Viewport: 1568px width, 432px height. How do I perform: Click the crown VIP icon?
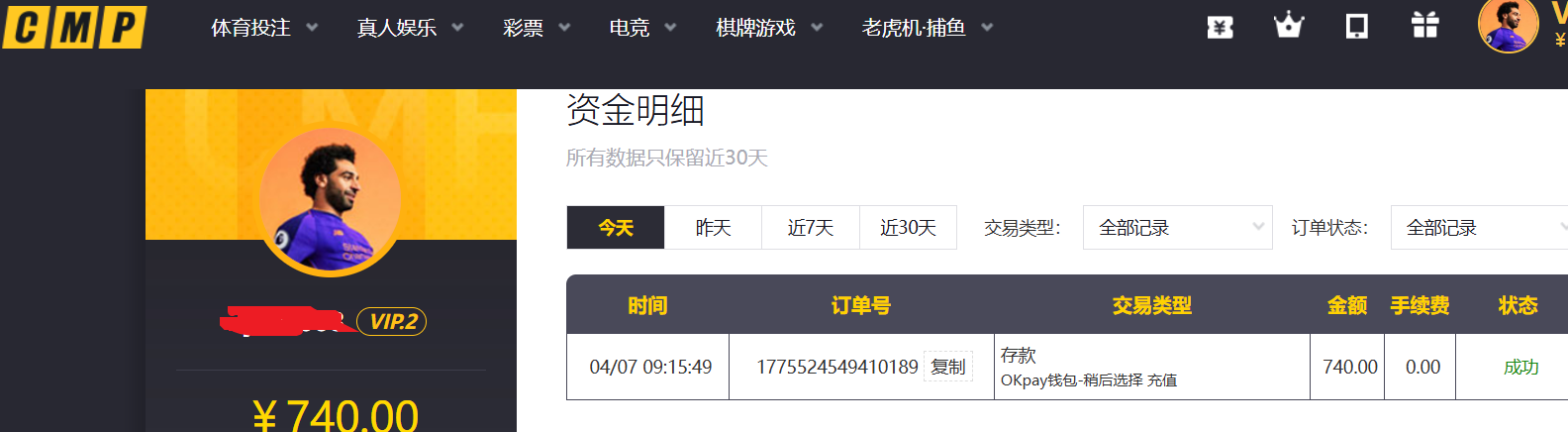click(x=1288, y=26)
